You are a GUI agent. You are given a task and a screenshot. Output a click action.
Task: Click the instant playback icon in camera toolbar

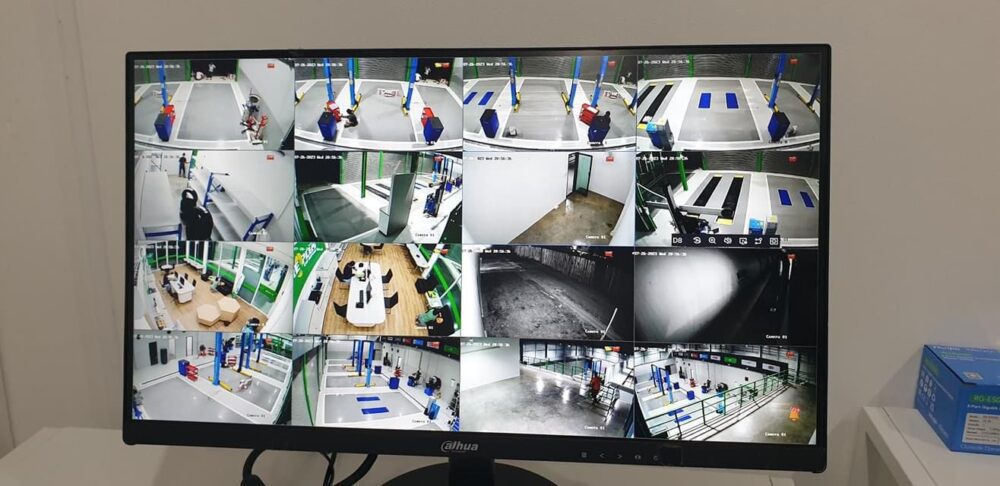pos(697,241)
